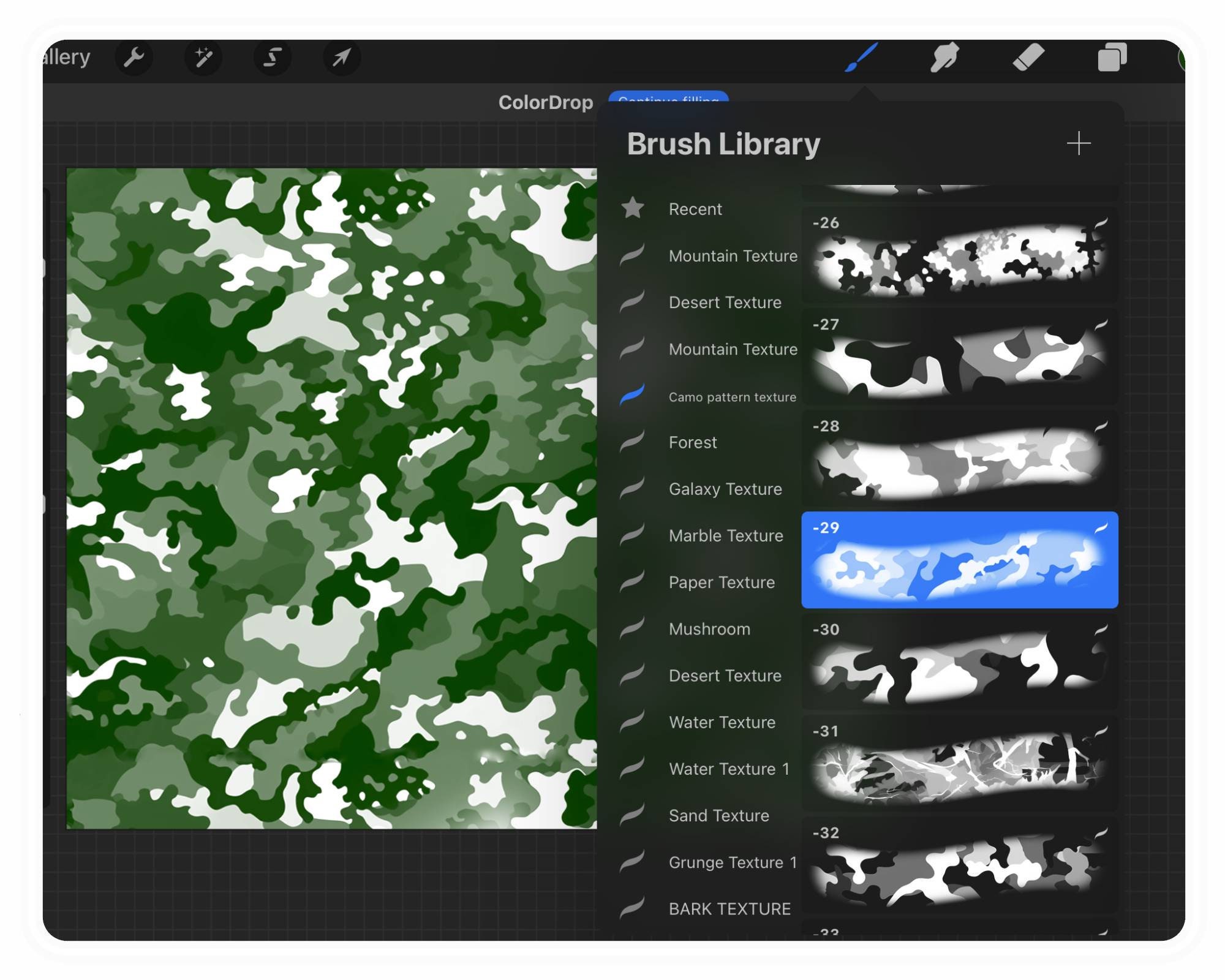Open the Layers panel
1225x980 pixels.
[1114, 58]
